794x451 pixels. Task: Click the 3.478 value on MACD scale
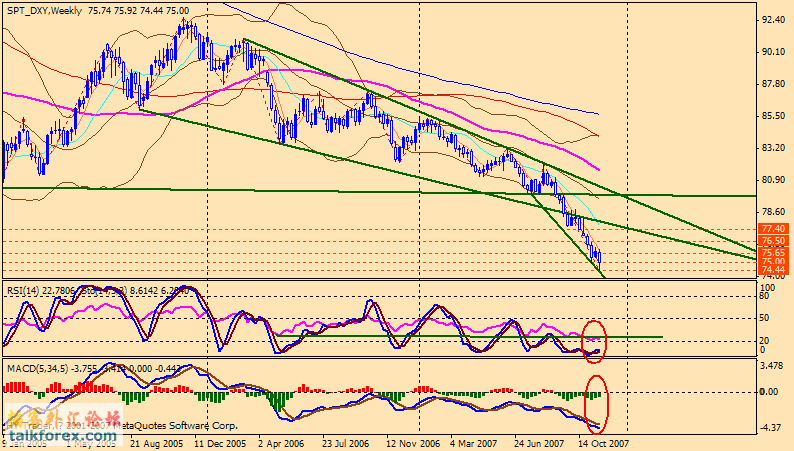[x=772, y=365]
